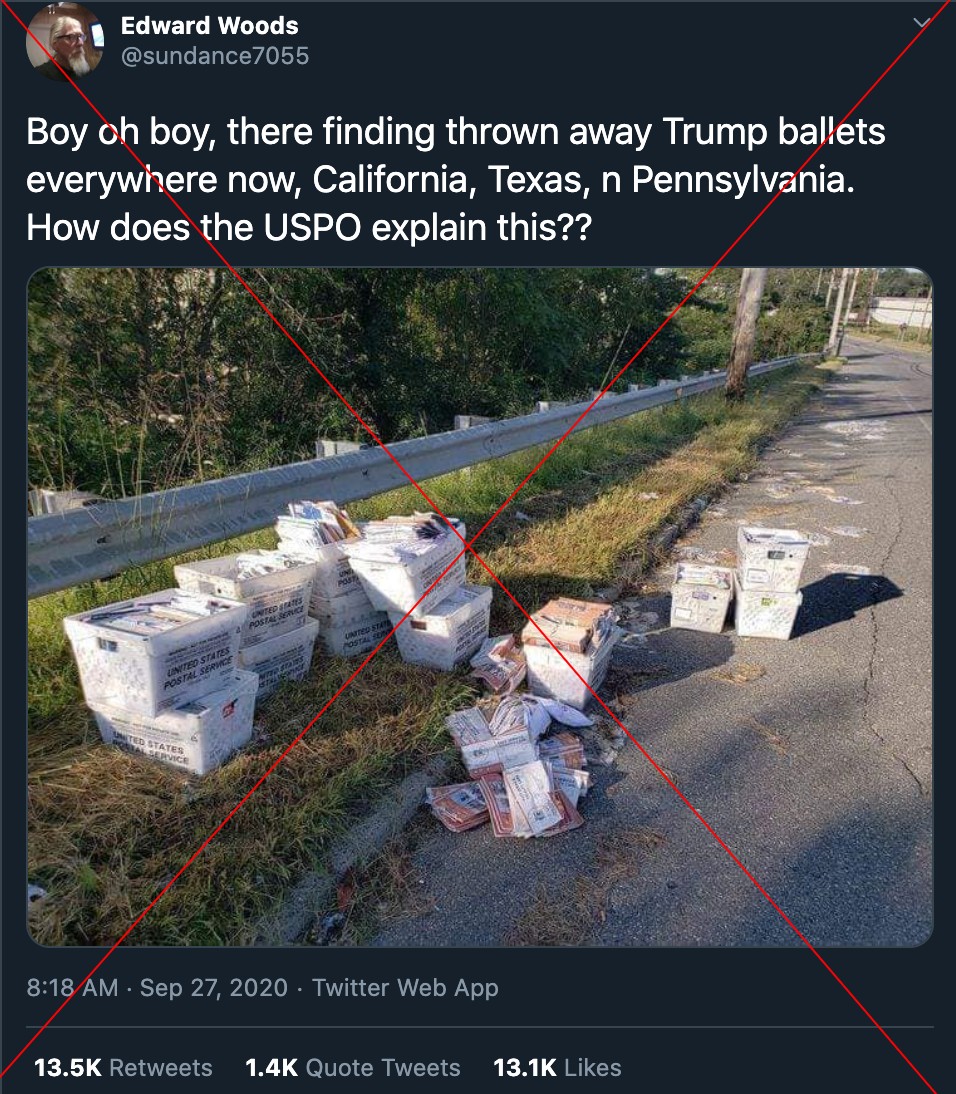Image resolution: width=956 pixels, height=1094 pixels.
Task: Click the 1.4K quote tweet count
Action: tap(271, 1067)
